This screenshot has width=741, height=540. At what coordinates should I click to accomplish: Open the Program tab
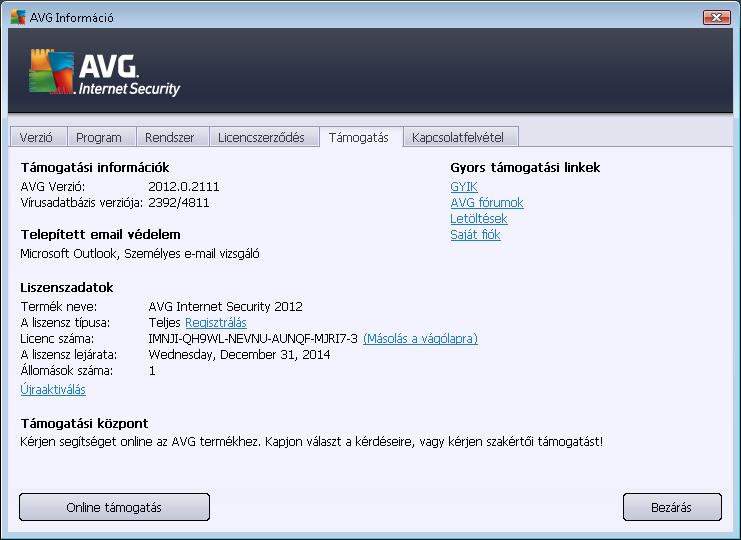coord(102,137)
